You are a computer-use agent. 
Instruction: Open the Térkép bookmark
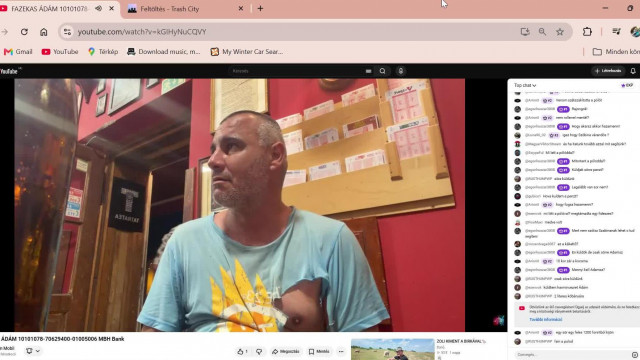coord(103,52)
